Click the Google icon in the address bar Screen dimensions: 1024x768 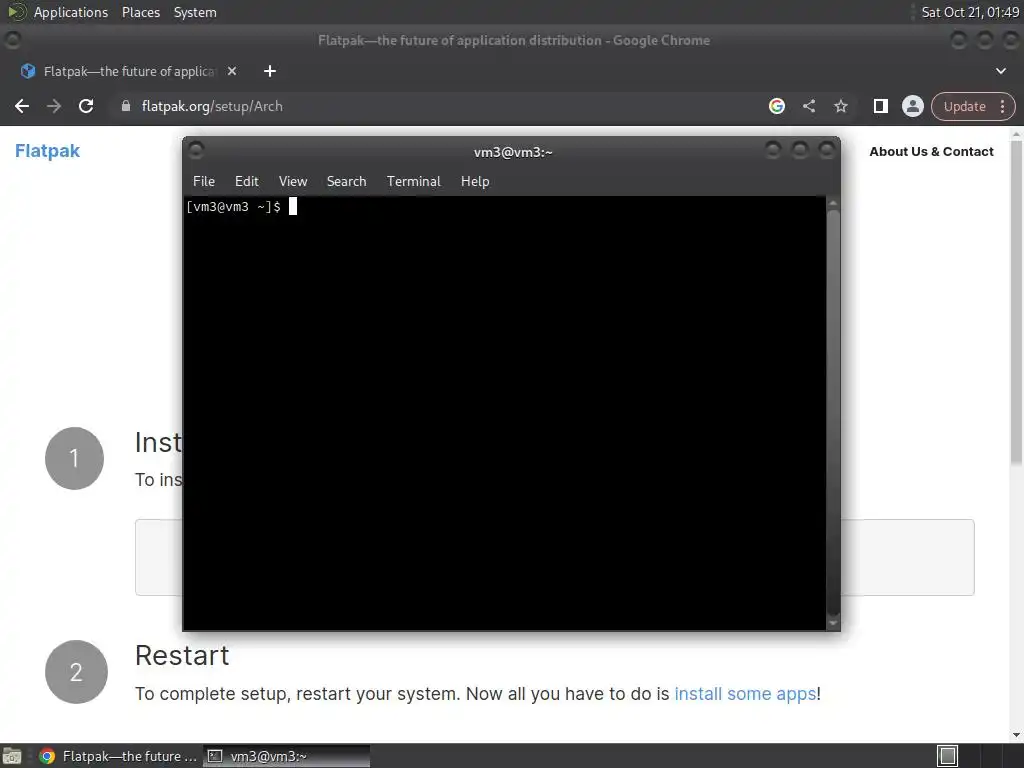coord(776,106)
